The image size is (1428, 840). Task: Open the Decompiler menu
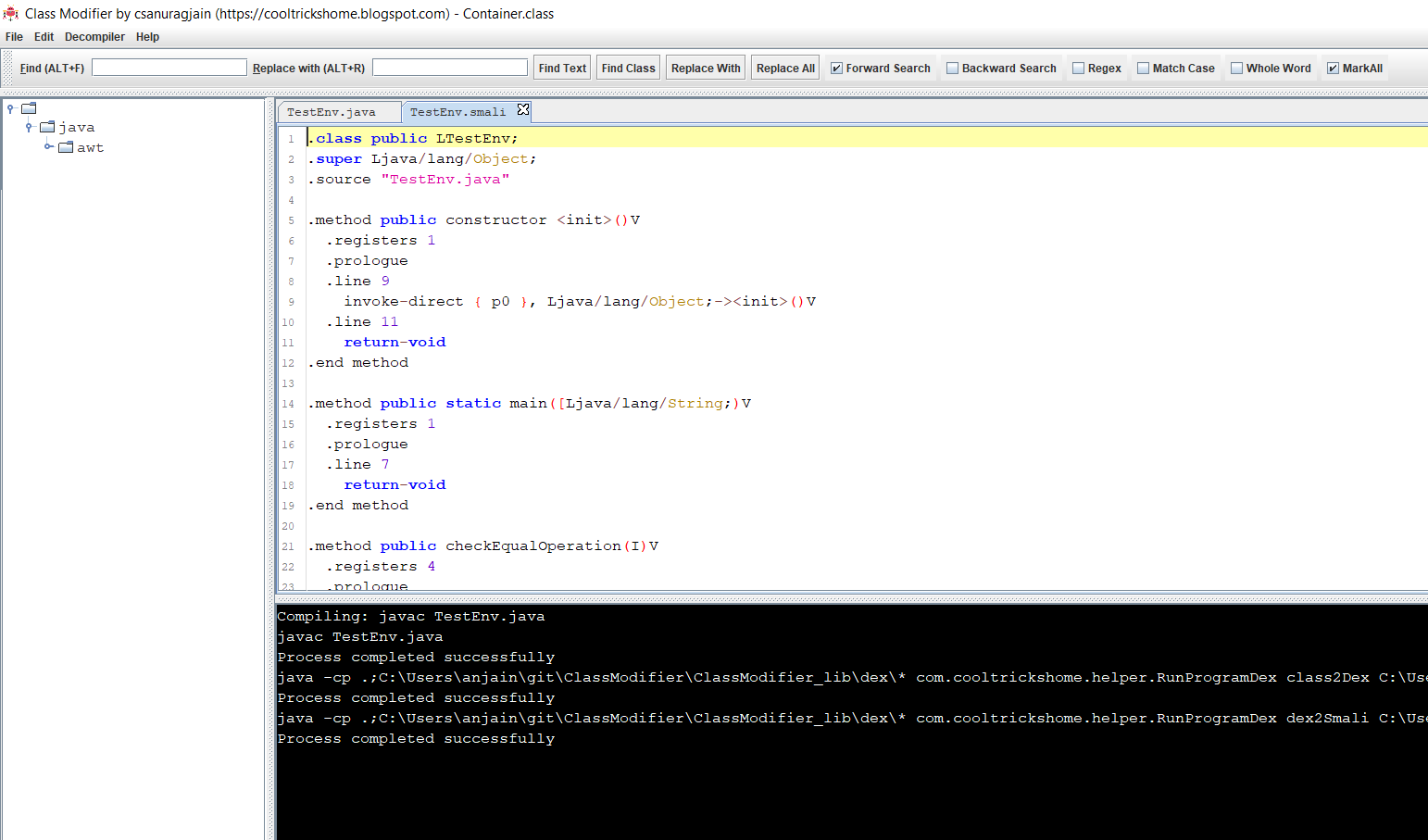click(94, 37)
